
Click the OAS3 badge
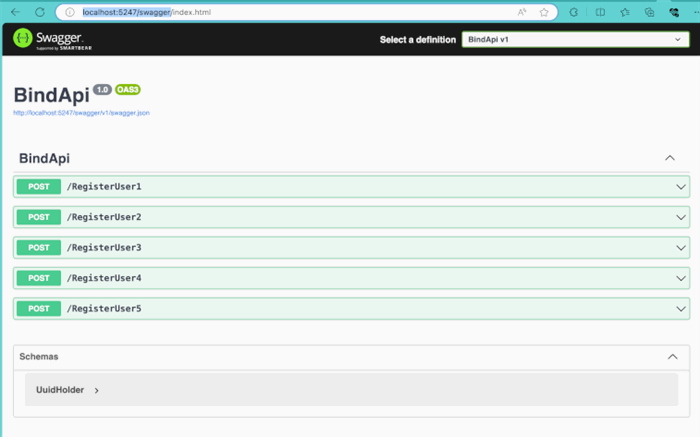point(128,90)
